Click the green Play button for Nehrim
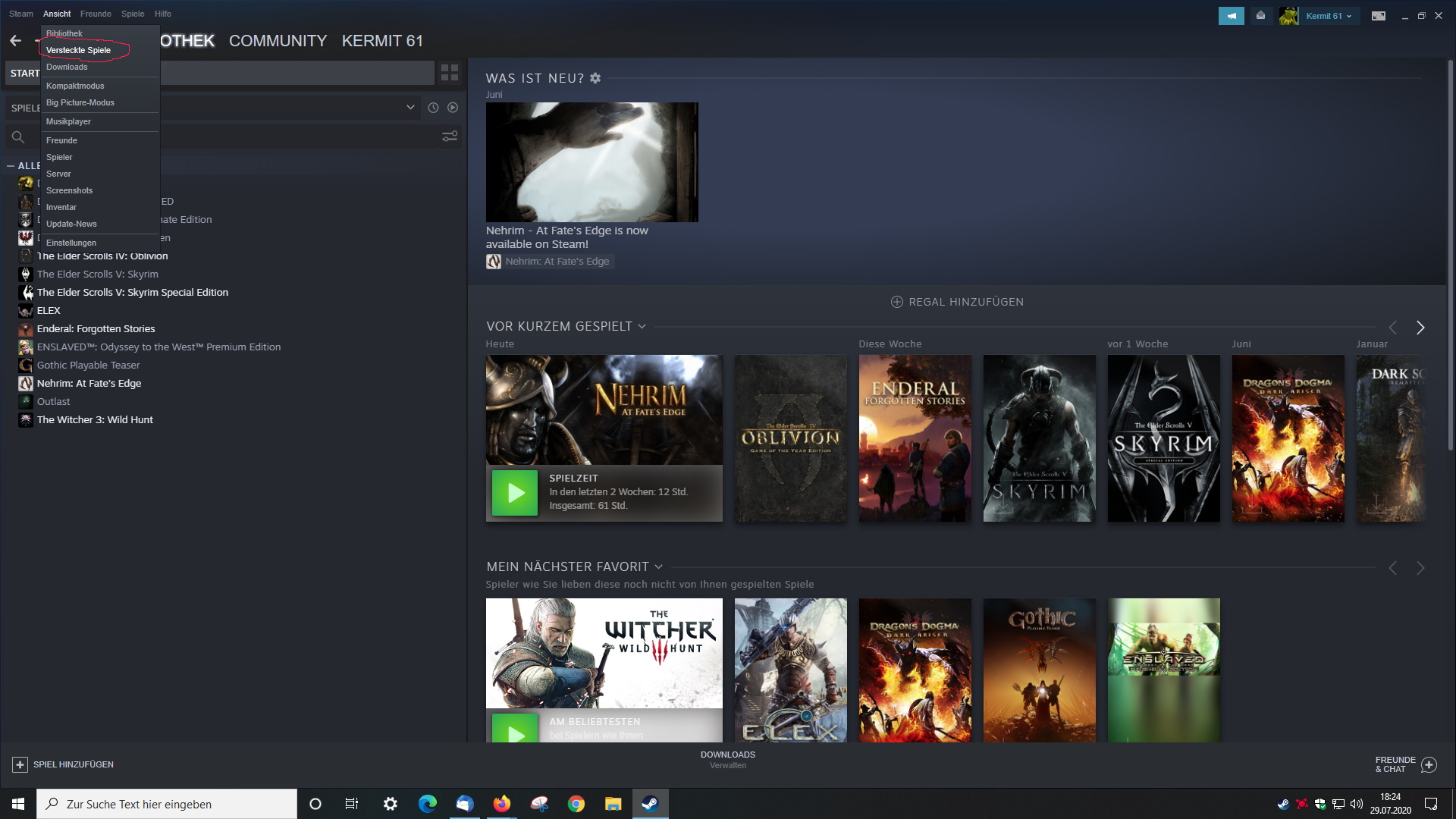The height and width of the screenshot is (819, 1456). click(515, 493)
